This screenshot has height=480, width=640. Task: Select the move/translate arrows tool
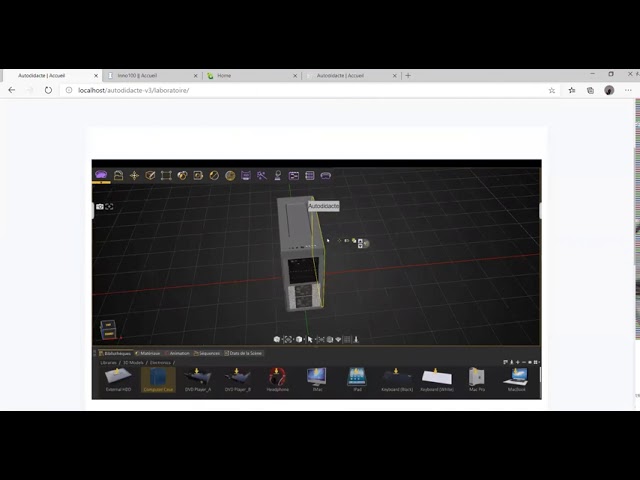(134, 176)
